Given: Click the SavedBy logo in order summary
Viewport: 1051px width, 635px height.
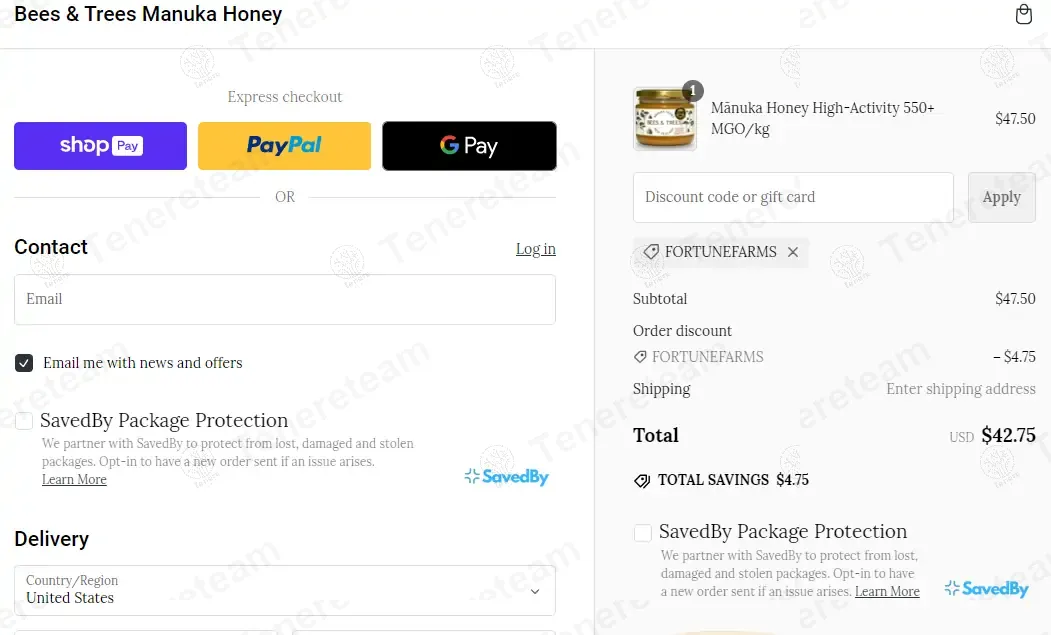Looking at the screenshot, I should [x=986, y=589].
